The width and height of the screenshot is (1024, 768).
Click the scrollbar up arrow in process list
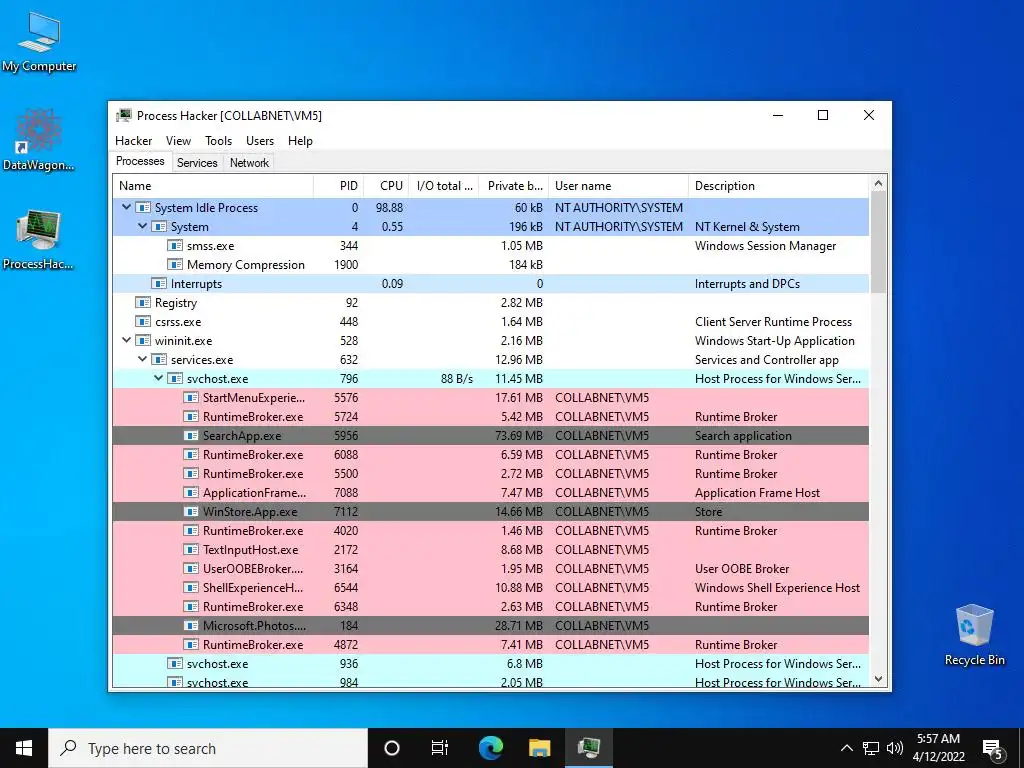click(878, 184)
